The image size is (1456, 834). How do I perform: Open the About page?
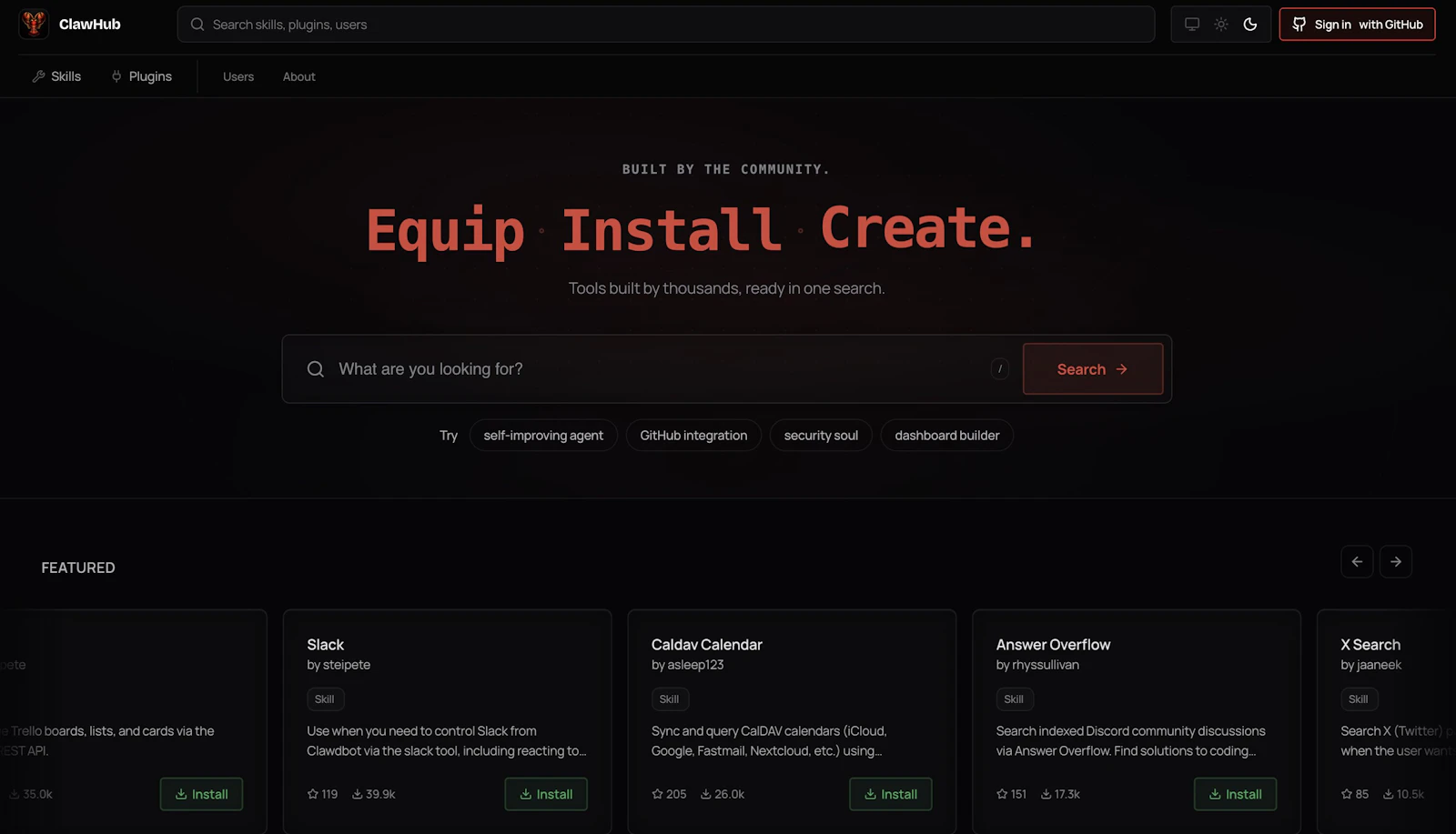(298, 76)
